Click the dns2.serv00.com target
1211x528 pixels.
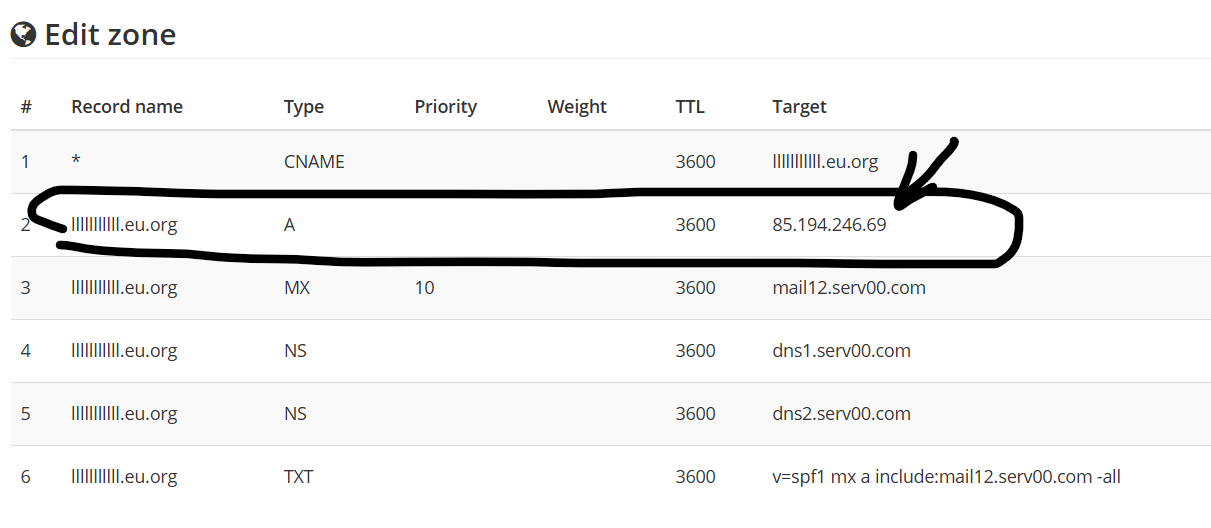click(x=842, y=414)
